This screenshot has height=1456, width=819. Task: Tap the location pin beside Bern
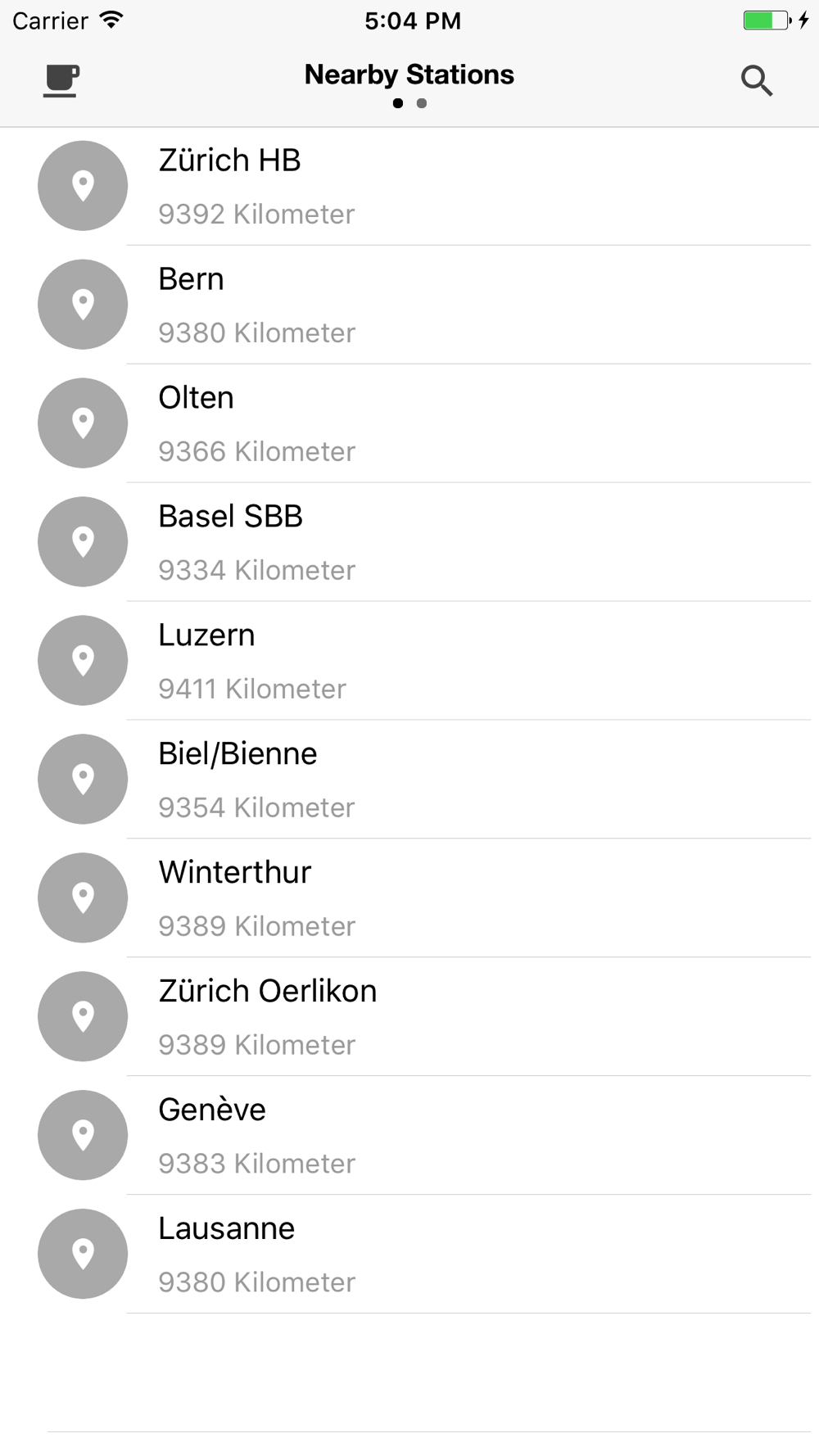click(83, 305)
